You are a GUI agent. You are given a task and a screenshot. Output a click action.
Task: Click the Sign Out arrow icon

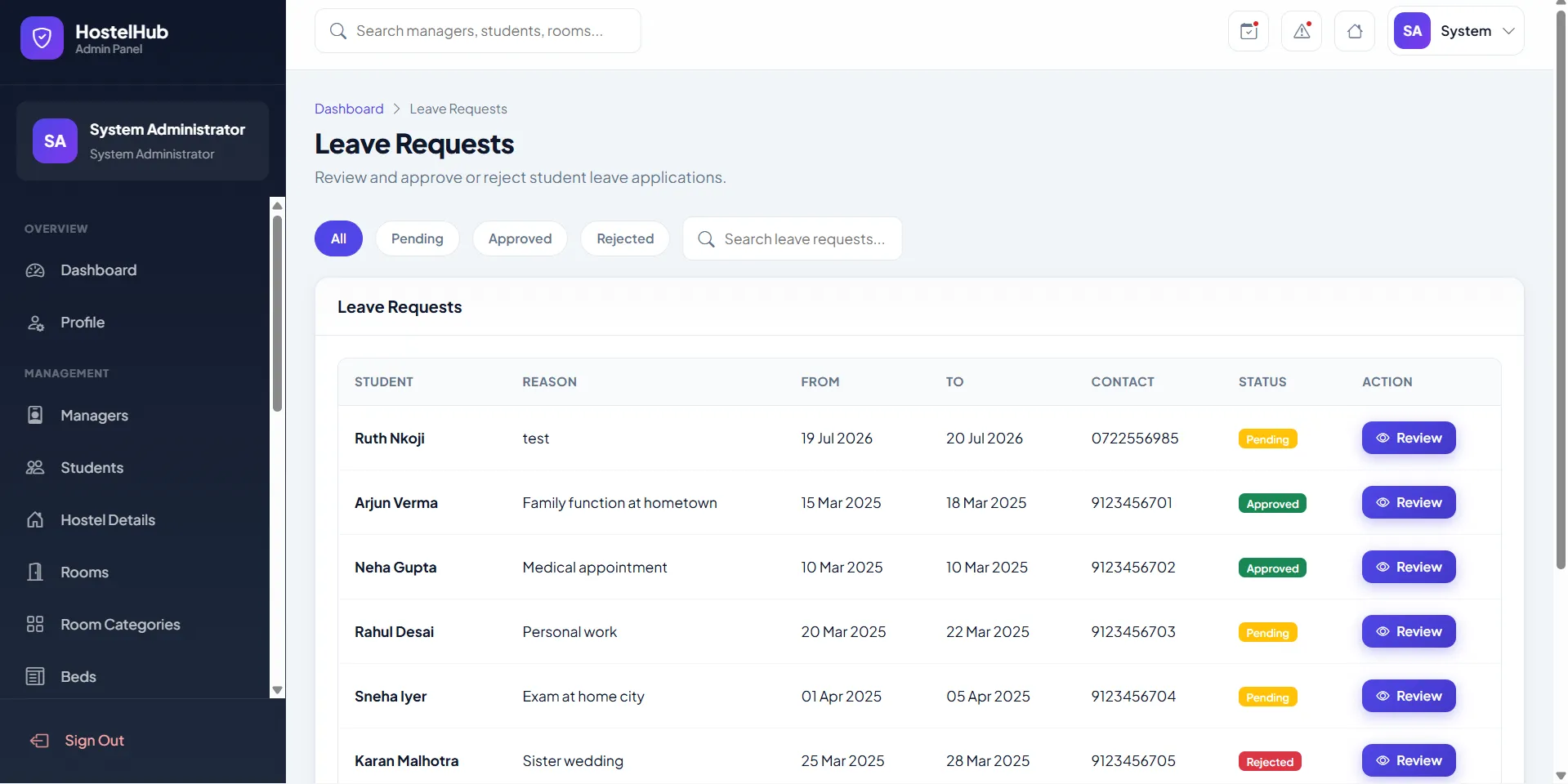click(x=39, y=741)
